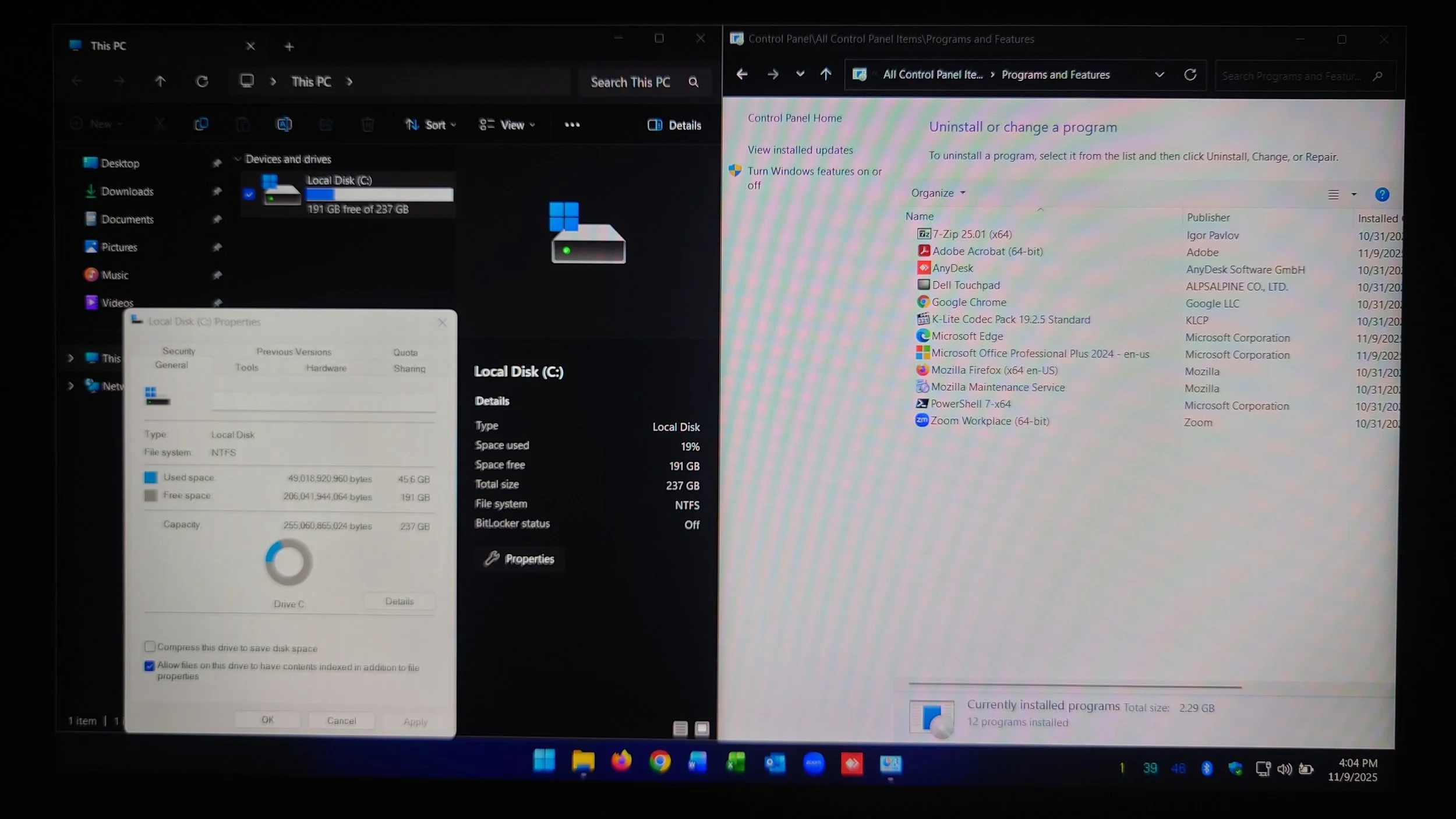This screenshot has width=1456, height=819.
Task: Open the help question mark icon
Action: (x=1381, y=195)
